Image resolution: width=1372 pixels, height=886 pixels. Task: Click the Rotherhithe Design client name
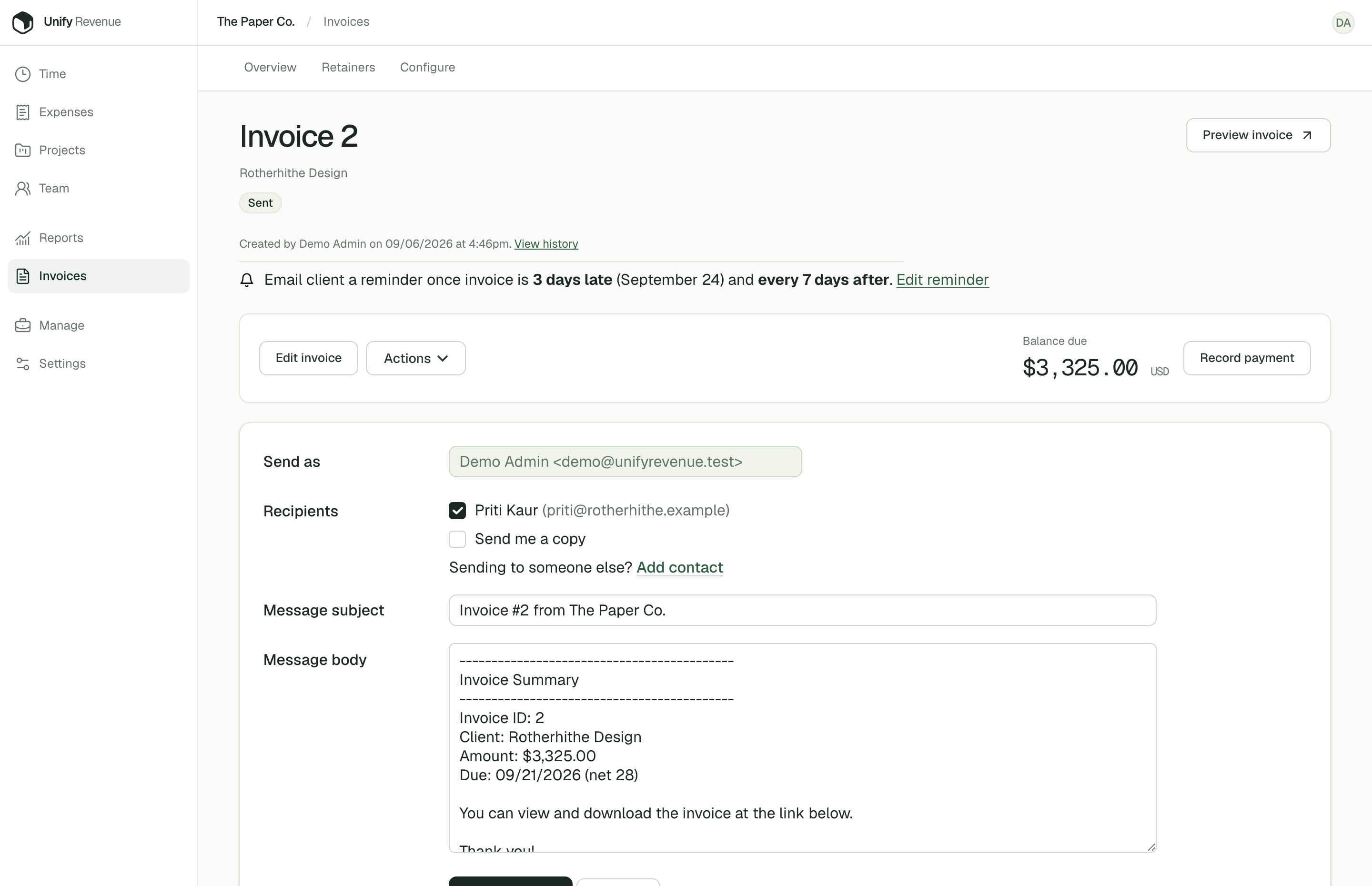[293, 173]
